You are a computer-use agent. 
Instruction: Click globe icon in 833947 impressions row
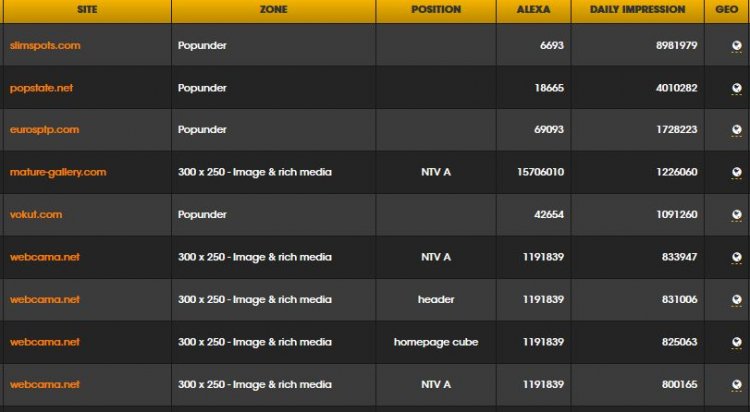[x=737, y=257]
